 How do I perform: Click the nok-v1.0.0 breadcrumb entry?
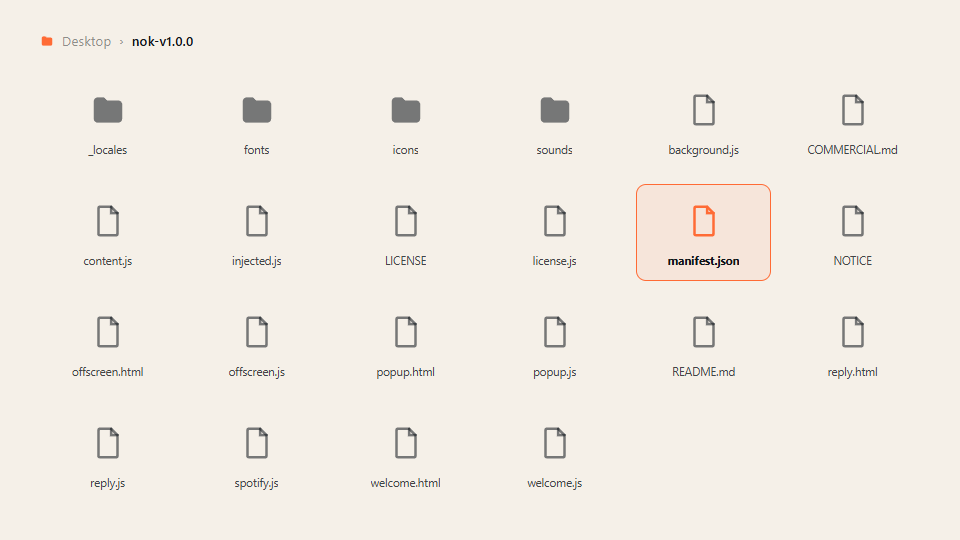[163, 42]
